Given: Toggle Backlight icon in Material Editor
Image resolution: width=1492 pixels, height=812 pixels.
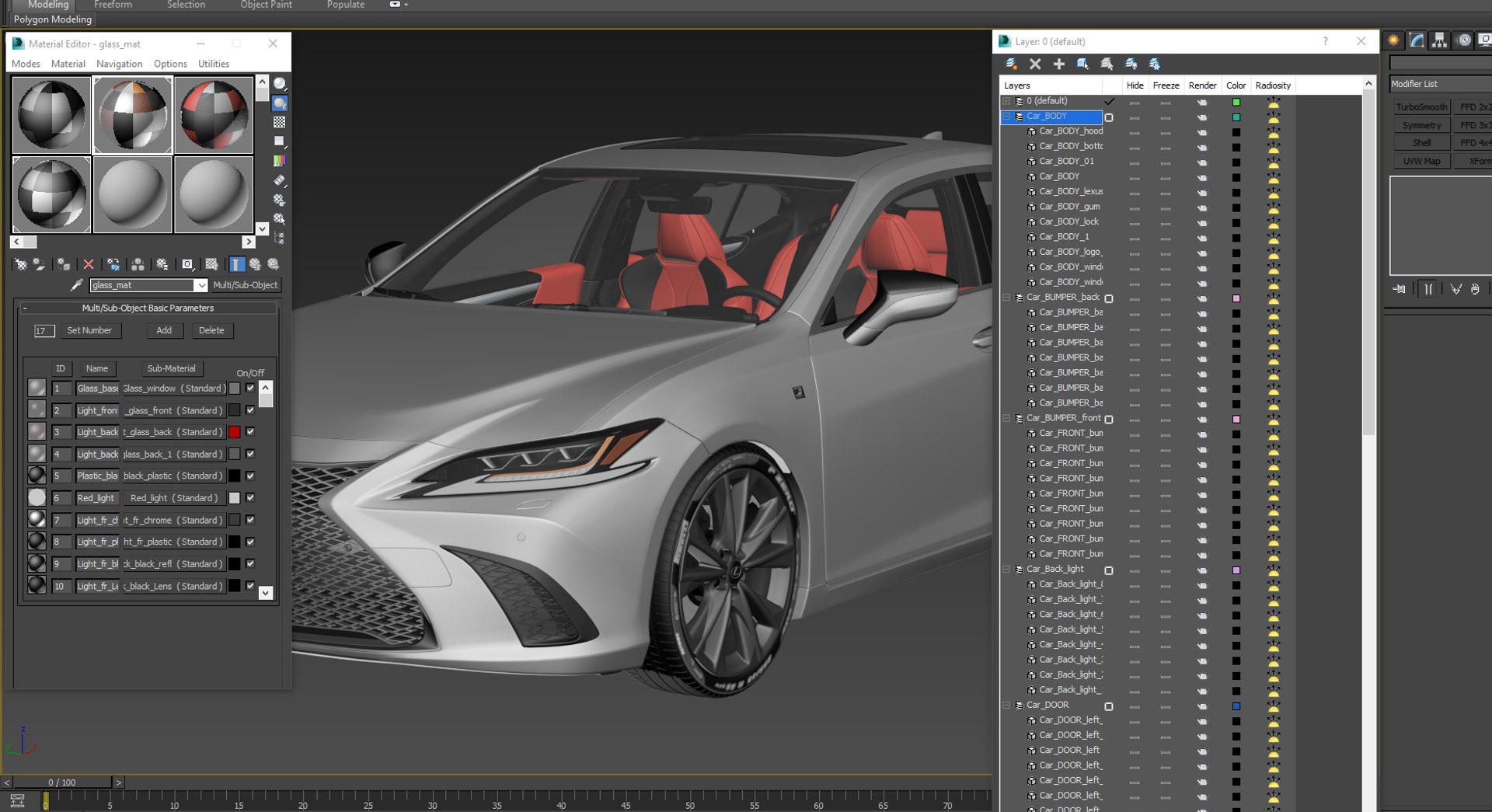Looking at the screenshot, I should [280, 103].
